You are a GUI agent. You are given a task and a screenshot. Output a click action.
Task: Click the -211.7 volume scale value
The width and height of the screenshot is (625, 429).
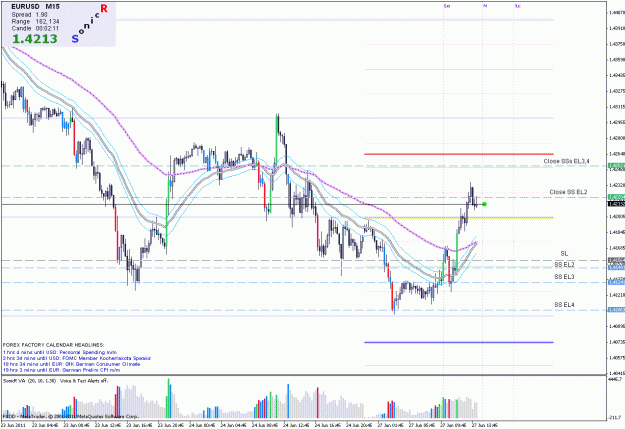click(616, 418)
